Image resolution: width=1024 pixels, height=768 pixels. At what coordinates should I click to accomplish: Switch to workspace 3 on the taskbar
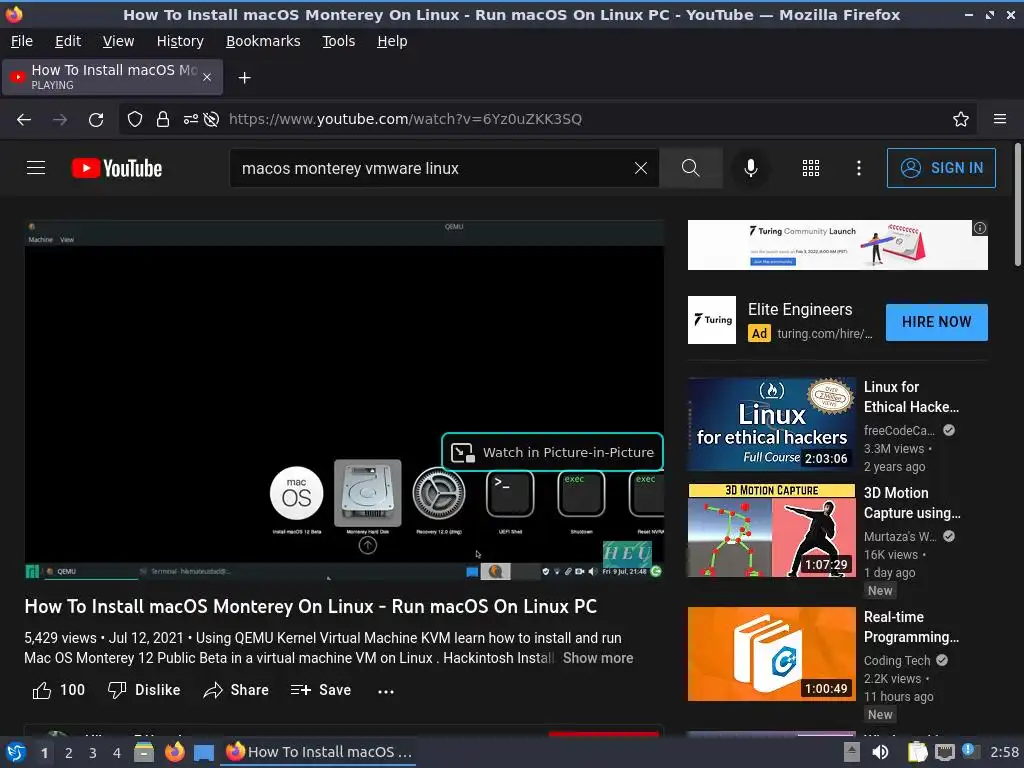[93, 752]
